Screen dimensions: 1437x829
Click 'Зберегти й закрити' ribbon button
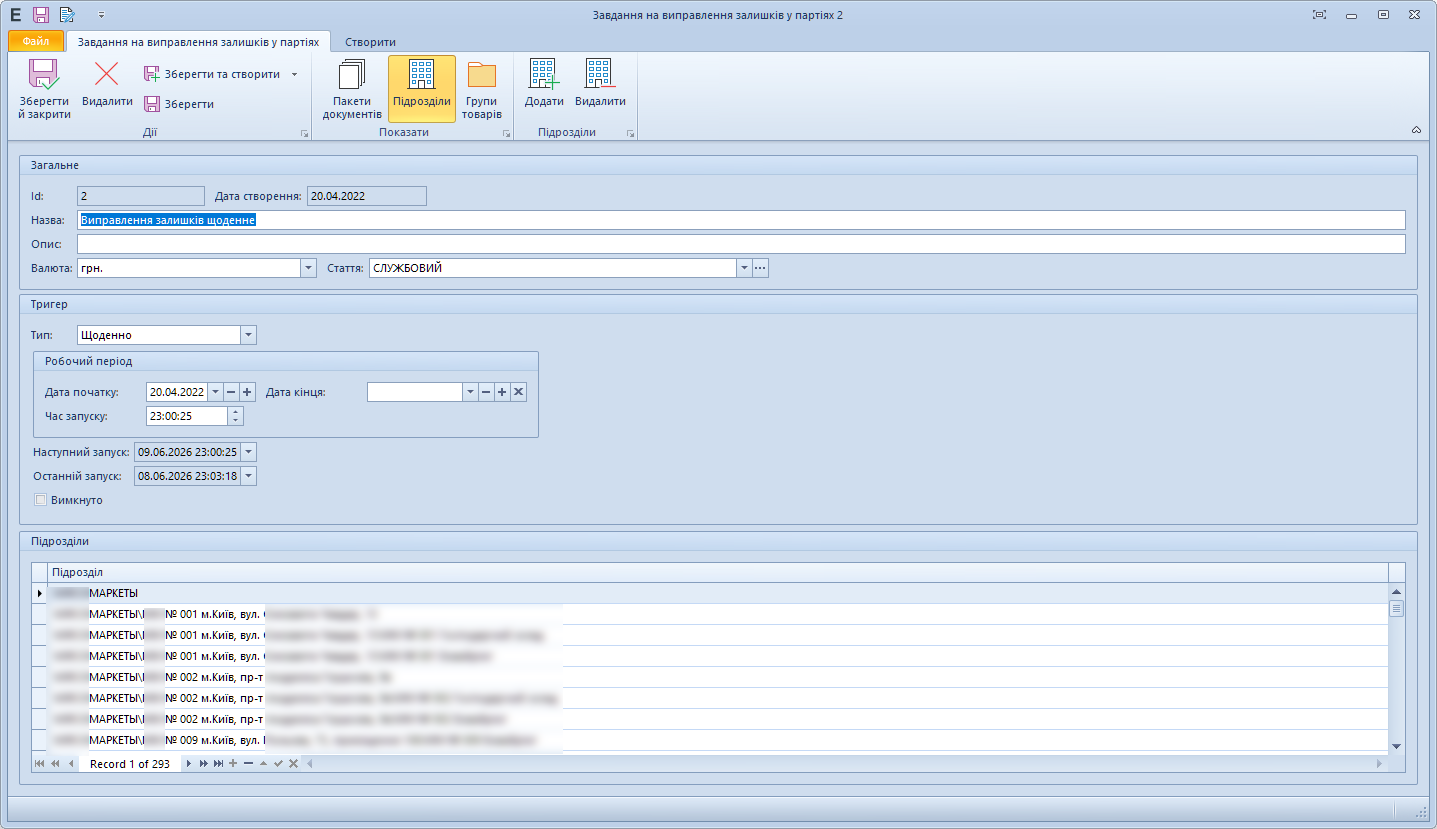click(x=44, y=89)
